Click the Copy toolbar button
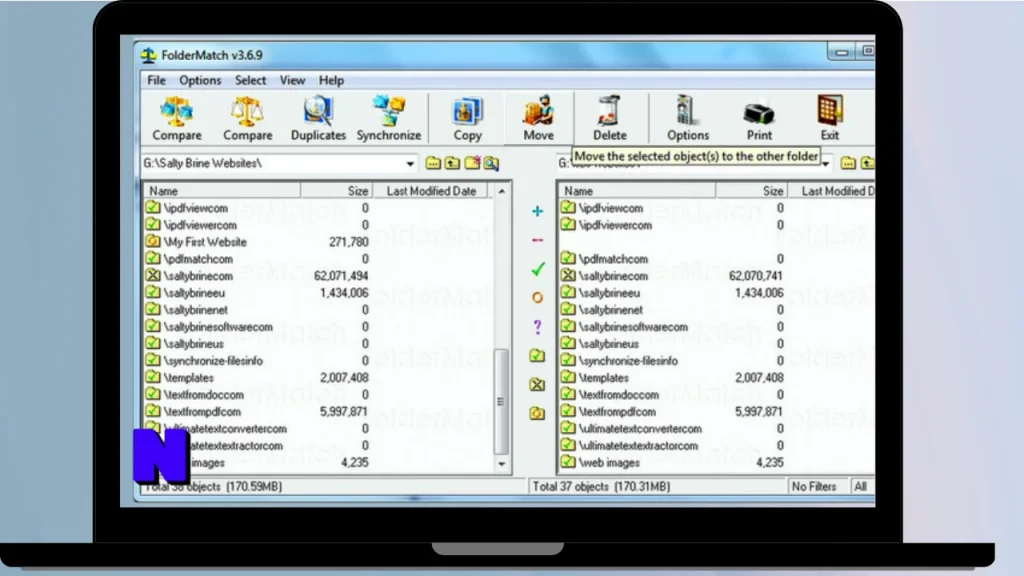The height and width of the screenshot is (576, 1024). (467, 118)
